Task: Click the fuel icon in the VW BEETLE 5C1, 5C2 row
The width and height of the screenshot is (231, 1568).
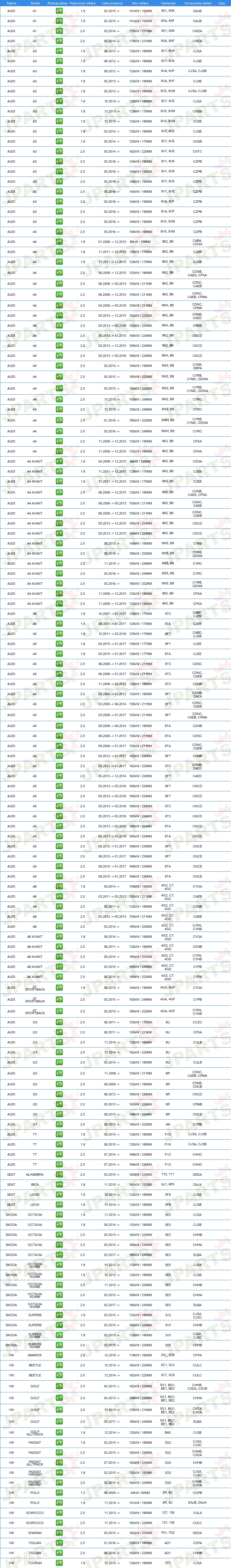Action: point(59,1365)
